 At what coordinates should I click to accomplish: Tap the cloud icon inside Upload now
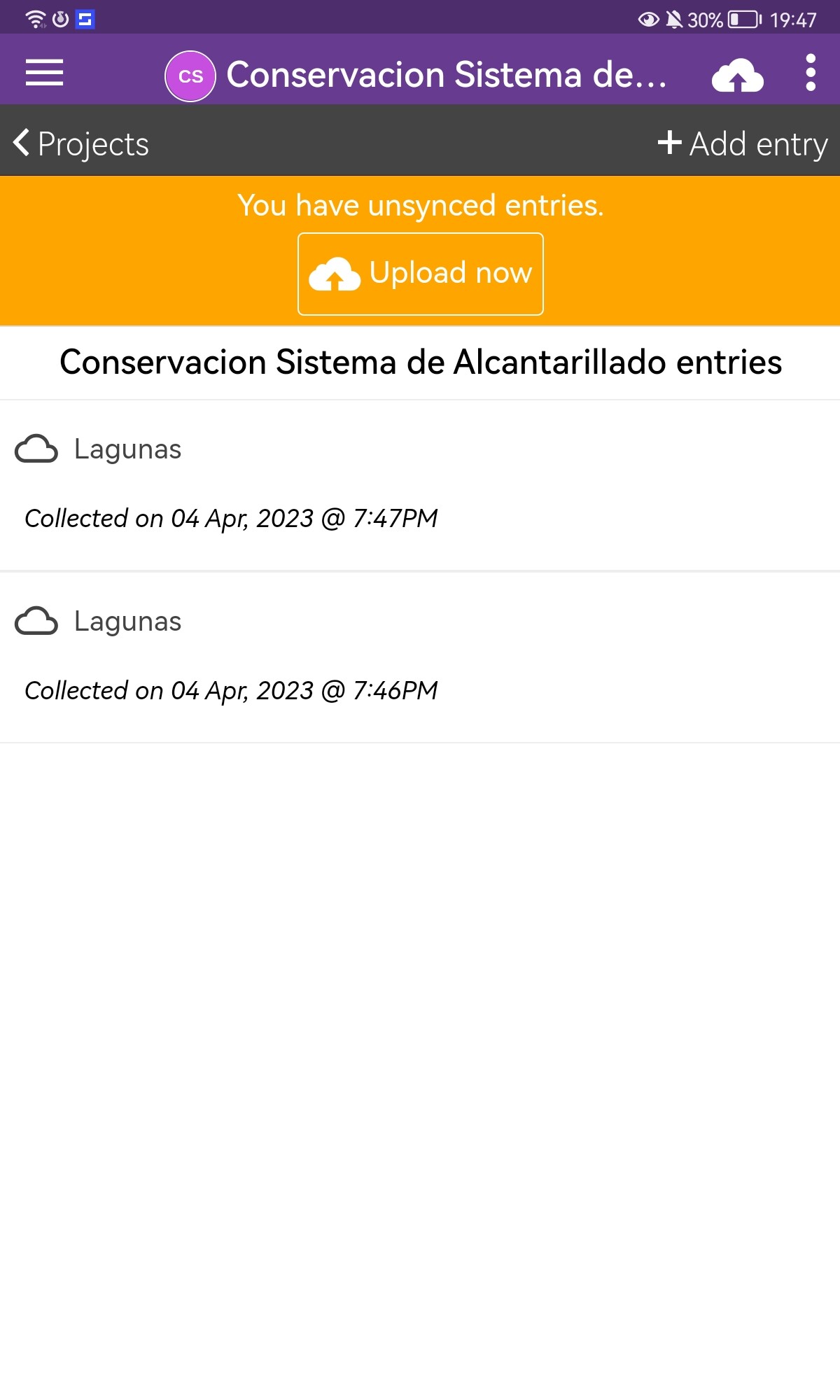[335, 274]
